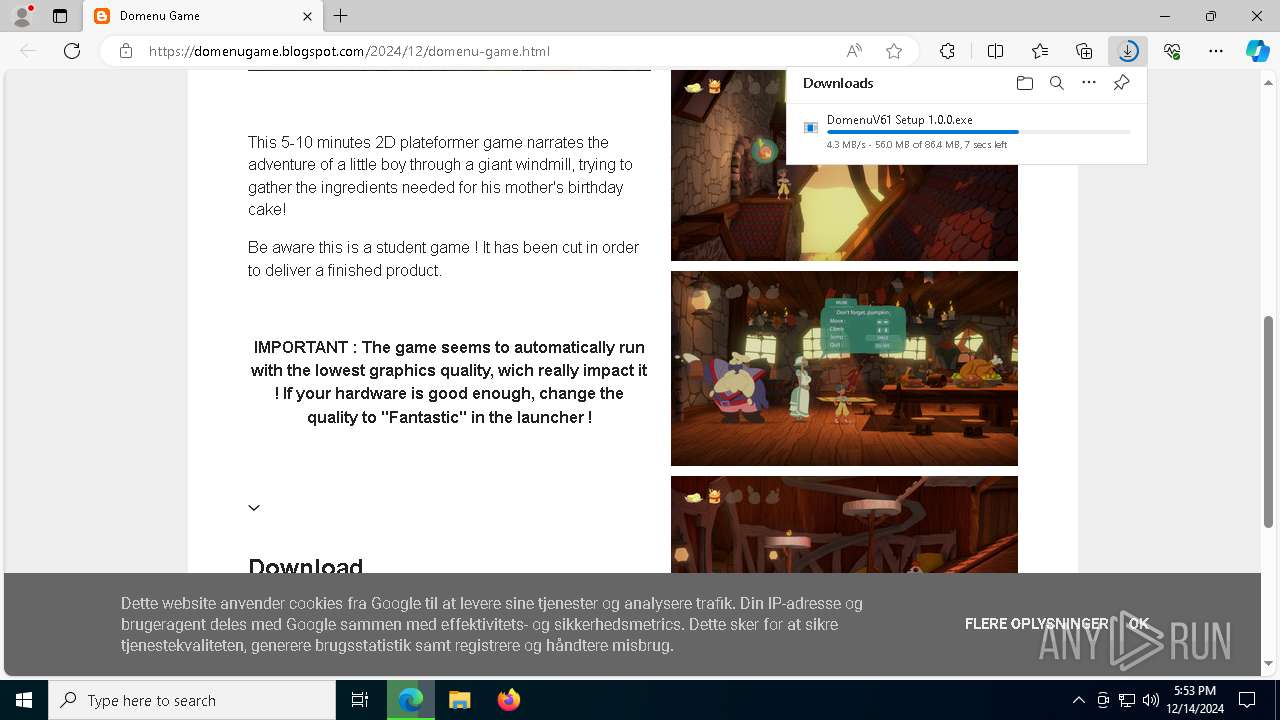Screen dimensions: 1280x720
Task: Open Task View on taskbar
Action: 360,700
